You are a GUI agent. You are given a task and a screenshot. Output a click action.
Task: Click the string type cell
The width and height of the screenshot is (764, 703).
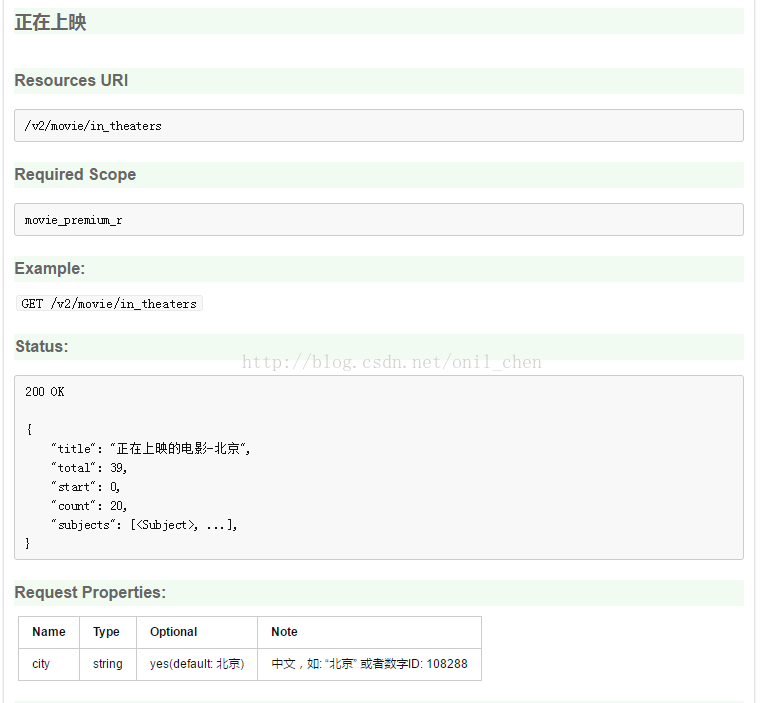point(108,664)
